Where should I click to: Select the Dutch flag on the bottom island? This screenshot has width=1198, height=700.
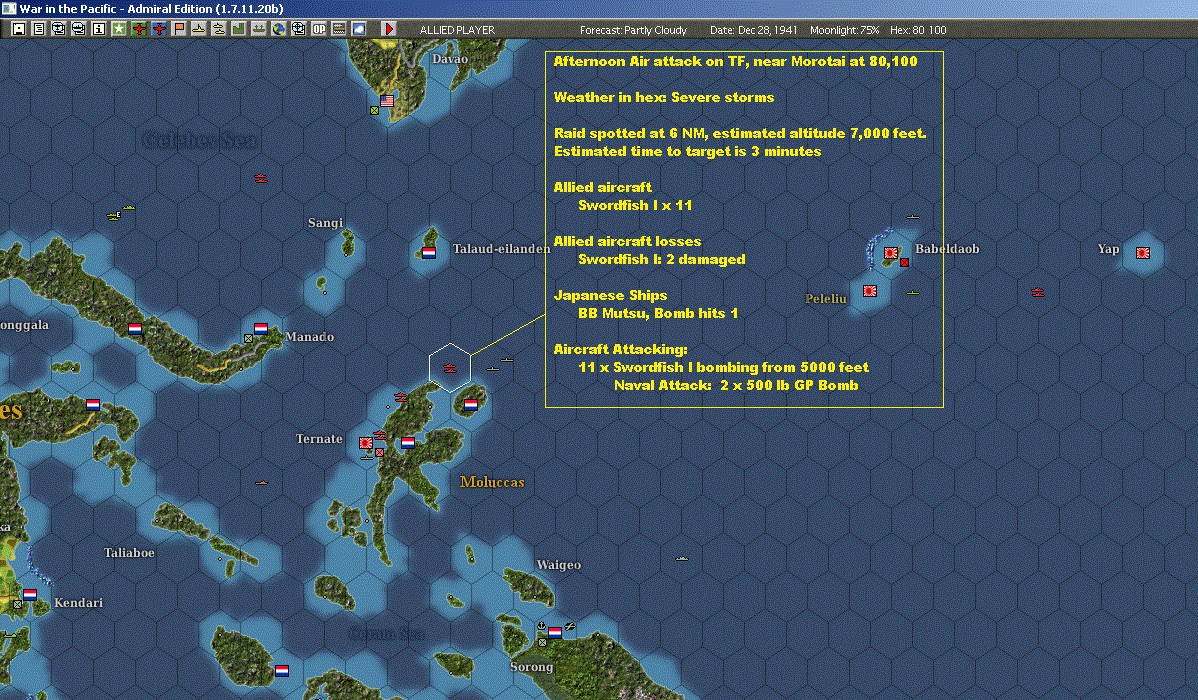282,671
